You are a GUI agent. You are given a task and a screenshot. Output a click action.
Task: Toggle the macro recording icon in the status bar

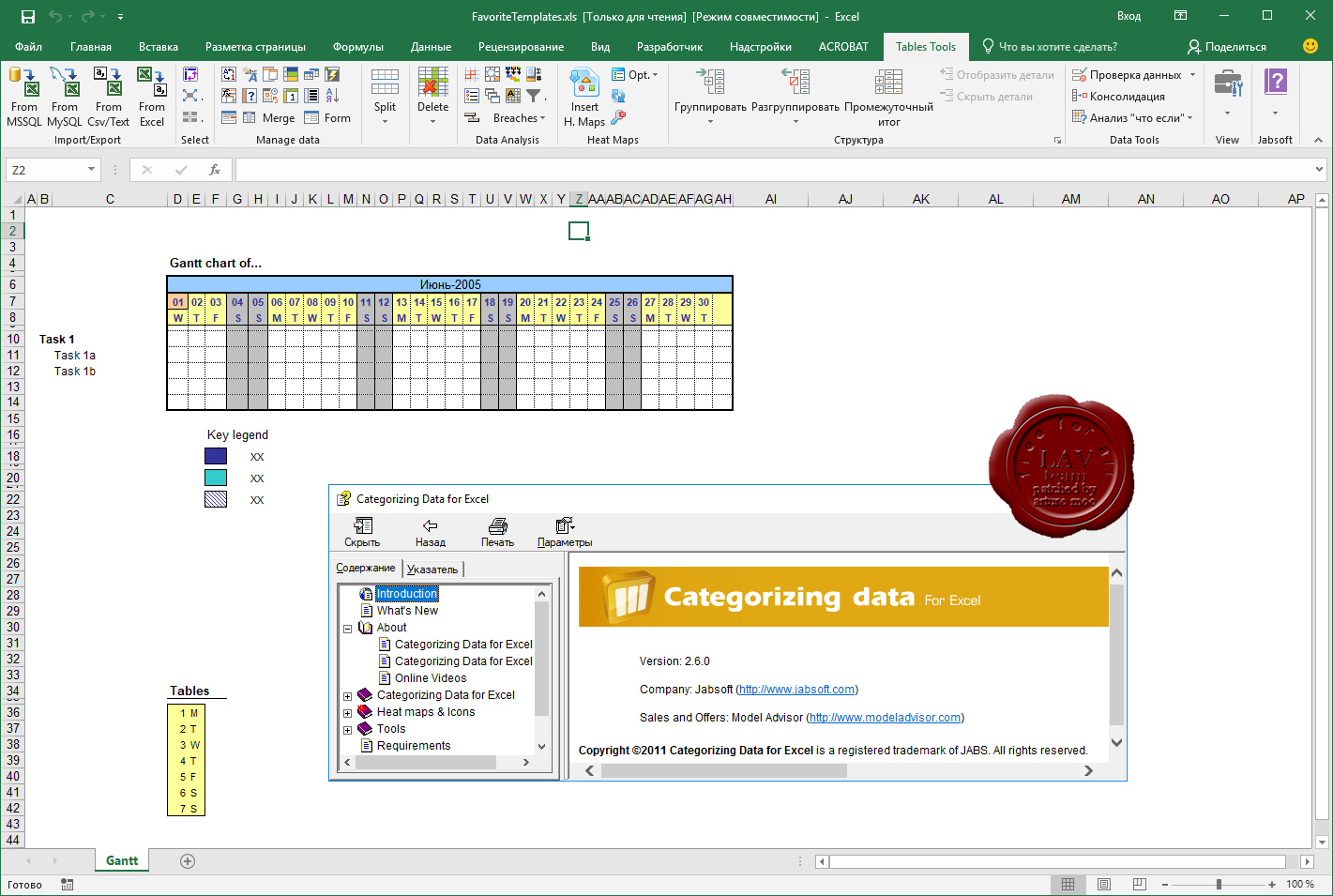[68, 884]
